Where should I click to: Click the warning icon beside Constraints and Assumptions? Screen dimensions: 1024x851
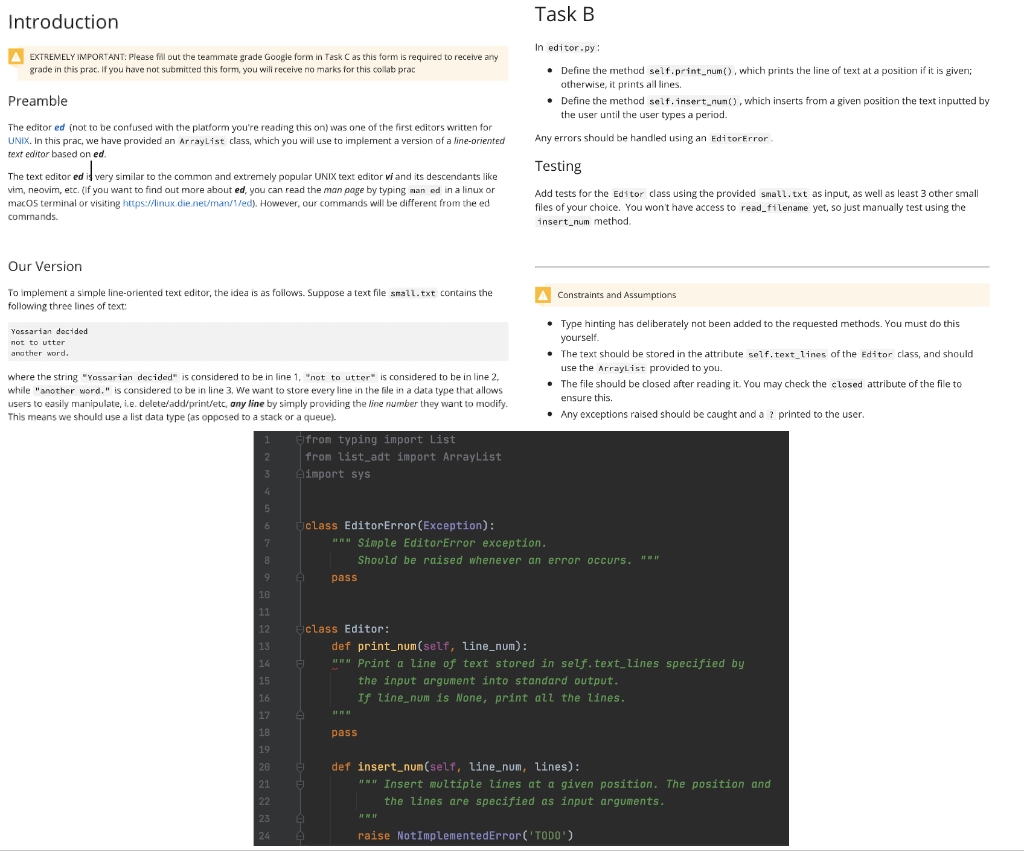pos(543,295)
